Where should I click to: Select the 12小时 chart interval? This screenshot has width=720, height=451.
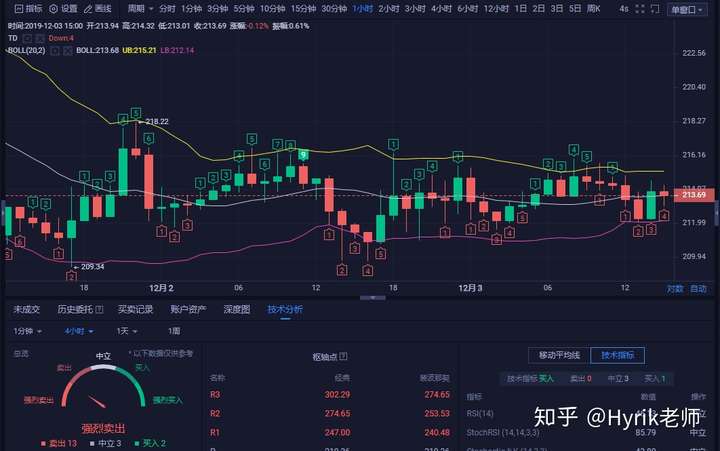(x=496, y=8)
